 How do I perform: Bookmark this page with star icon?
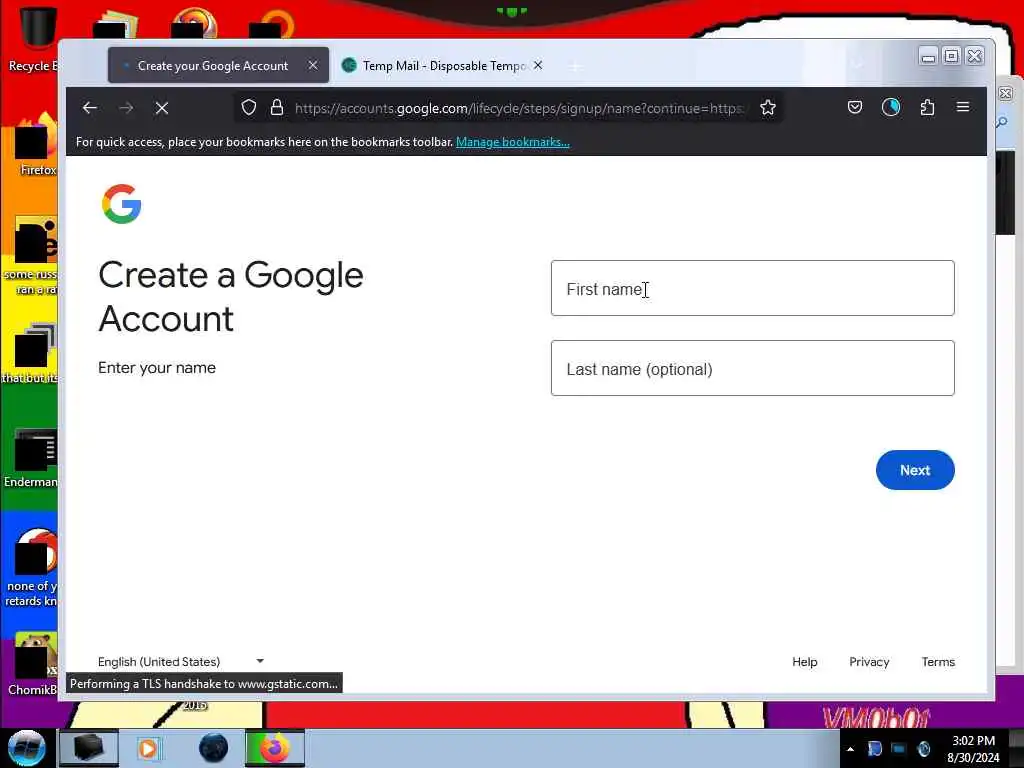768,108
